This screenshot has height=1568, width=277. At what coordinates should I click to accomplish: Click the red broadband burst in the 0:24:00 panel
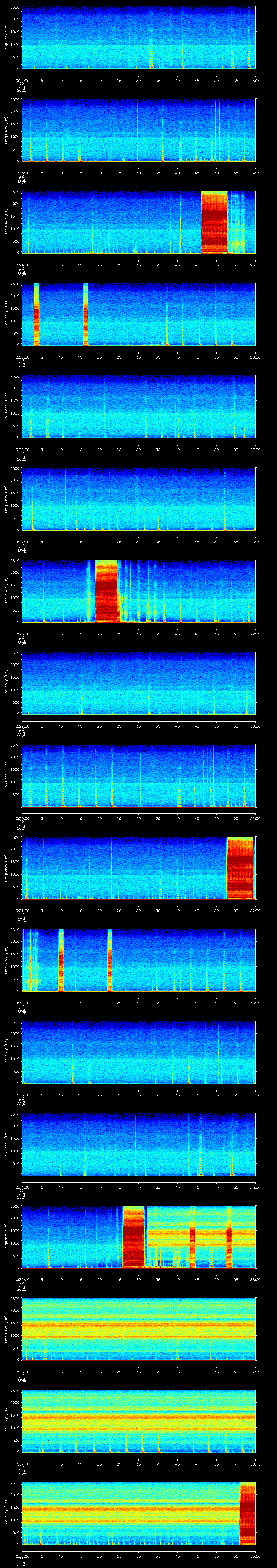coord(214,222)
